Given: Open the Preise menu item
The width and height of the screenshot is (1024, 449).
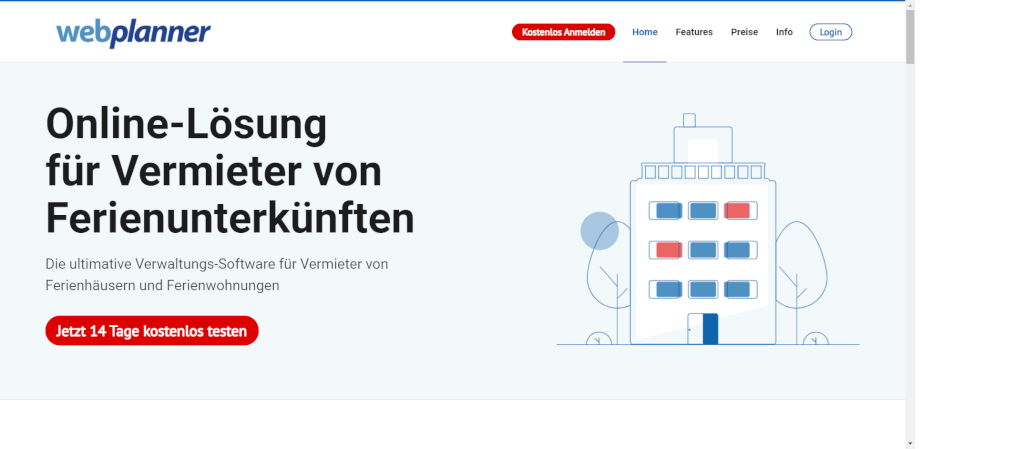Looking at the screenshot, I should tap(744, 32).
